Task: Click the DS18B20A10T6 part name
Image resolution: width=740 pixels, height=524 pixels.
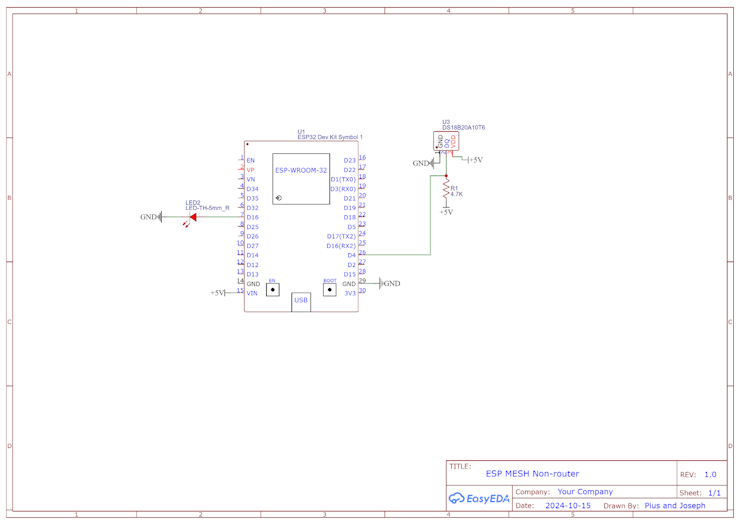Action: click(463, 127)
